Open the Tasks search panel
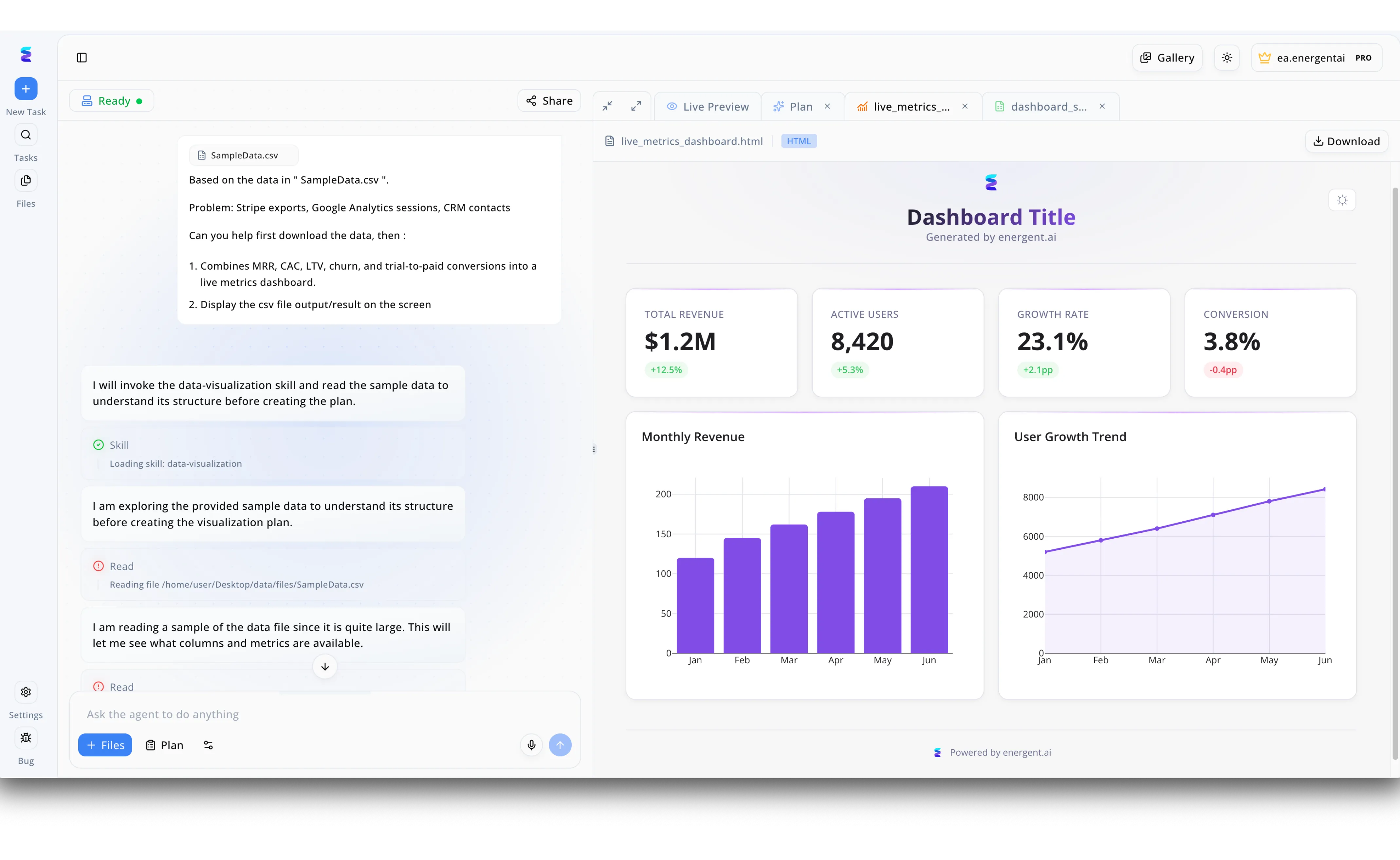The height and width of the screenshot is (860, 1400). pyautogui.click(x=25, y=135)
